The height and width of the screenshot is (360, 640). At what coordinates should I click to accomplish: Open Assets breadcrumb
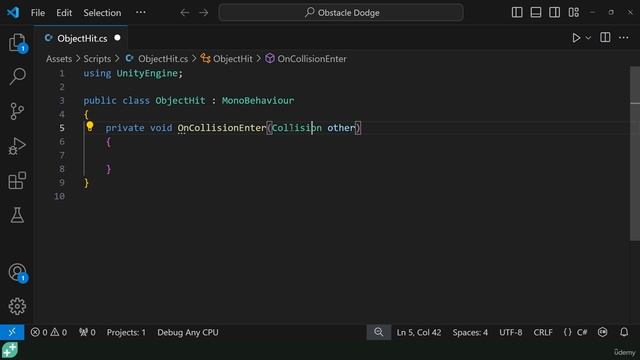59,59
